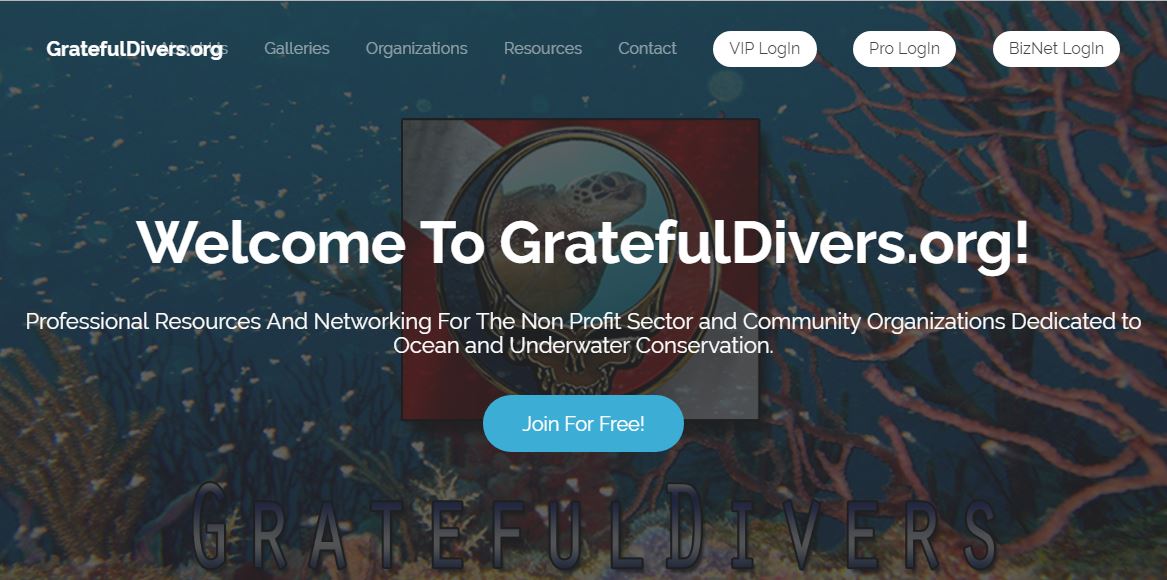
Task: Open the Organizations navigation link
Action: coord(416,48)
